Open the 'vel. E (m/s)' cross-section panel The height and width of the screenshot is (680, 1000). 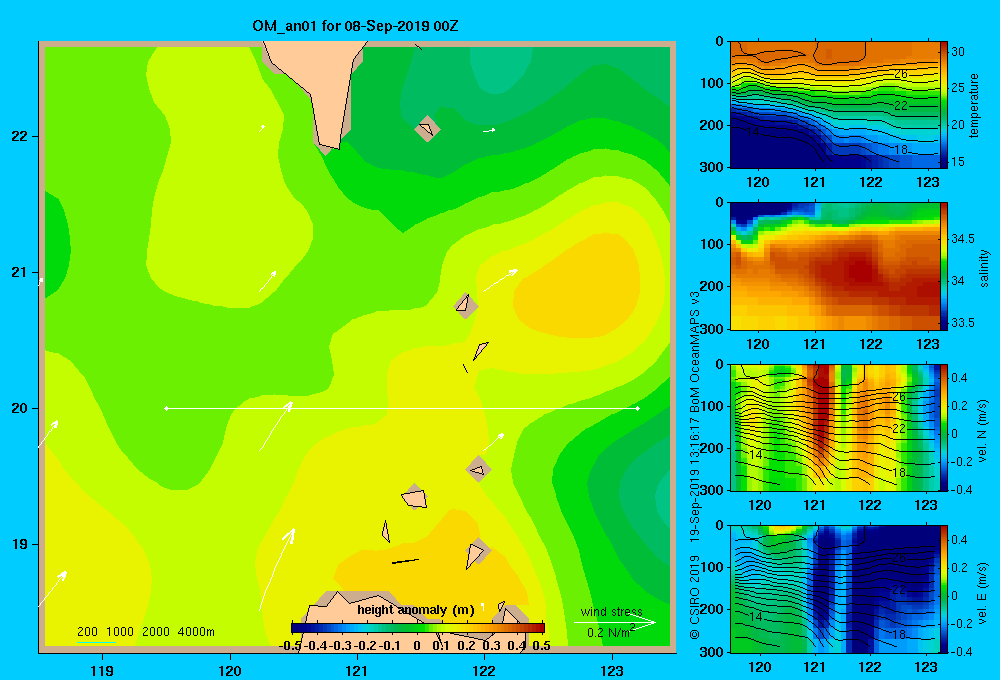(834, 589)
